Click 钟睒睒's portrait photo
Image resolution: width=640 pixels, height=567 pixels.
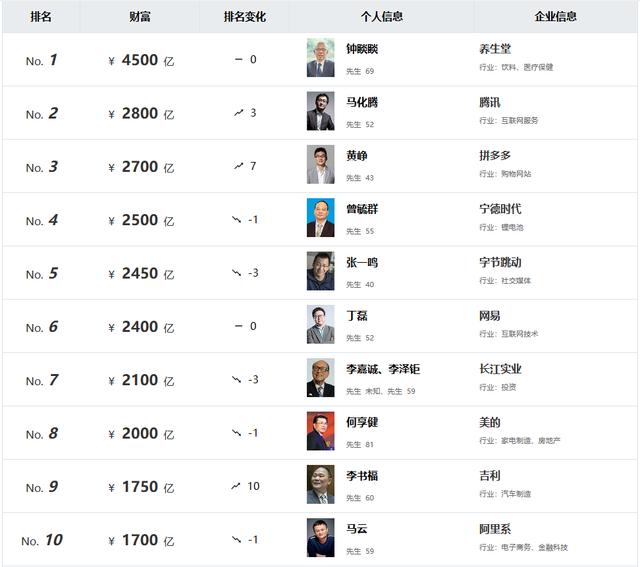click(x=320, y=58)
